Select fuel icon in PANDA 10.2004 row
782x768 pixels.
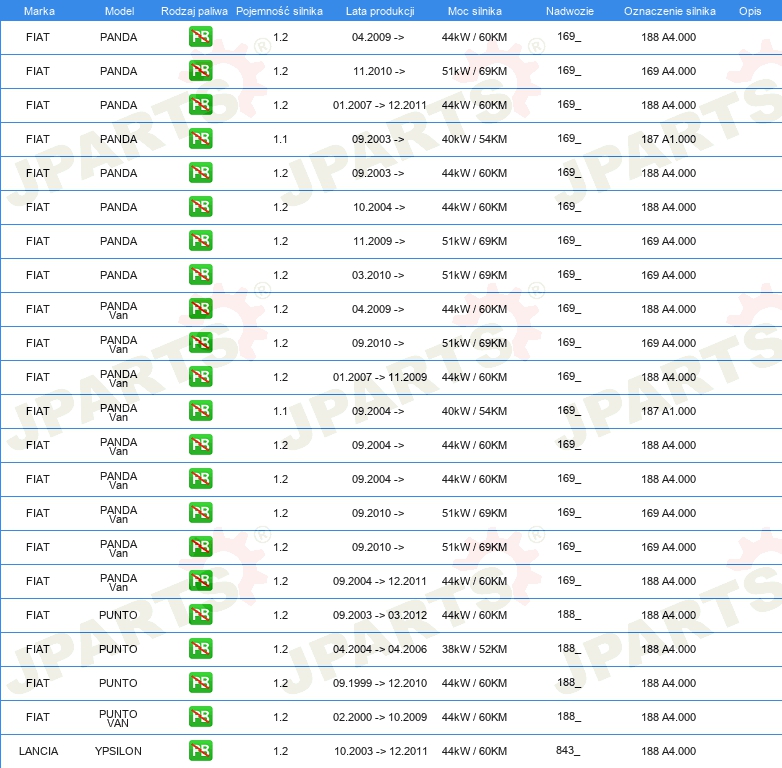(200, 206)
